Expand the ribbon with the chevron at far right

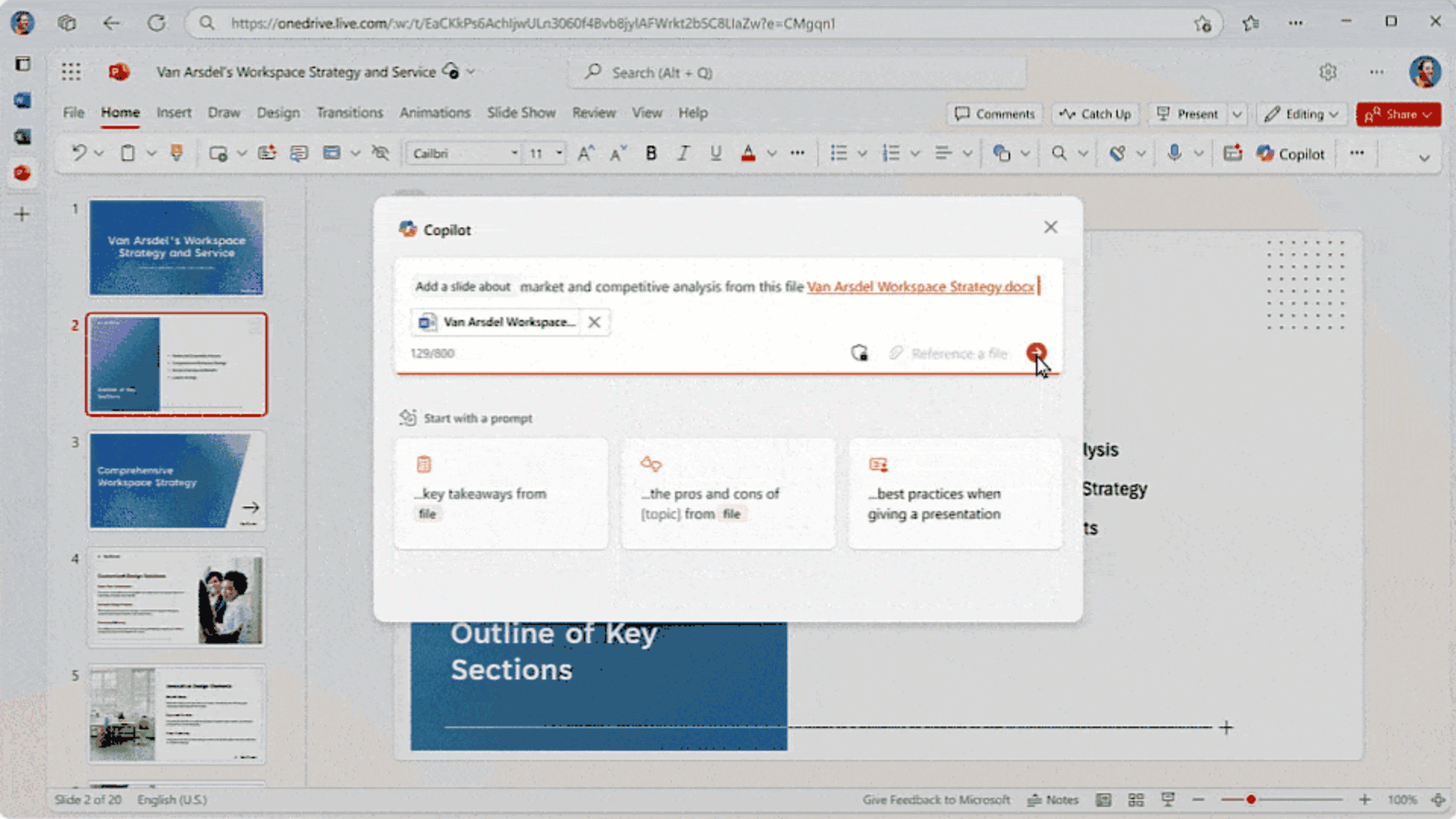tap(1424, 158)
